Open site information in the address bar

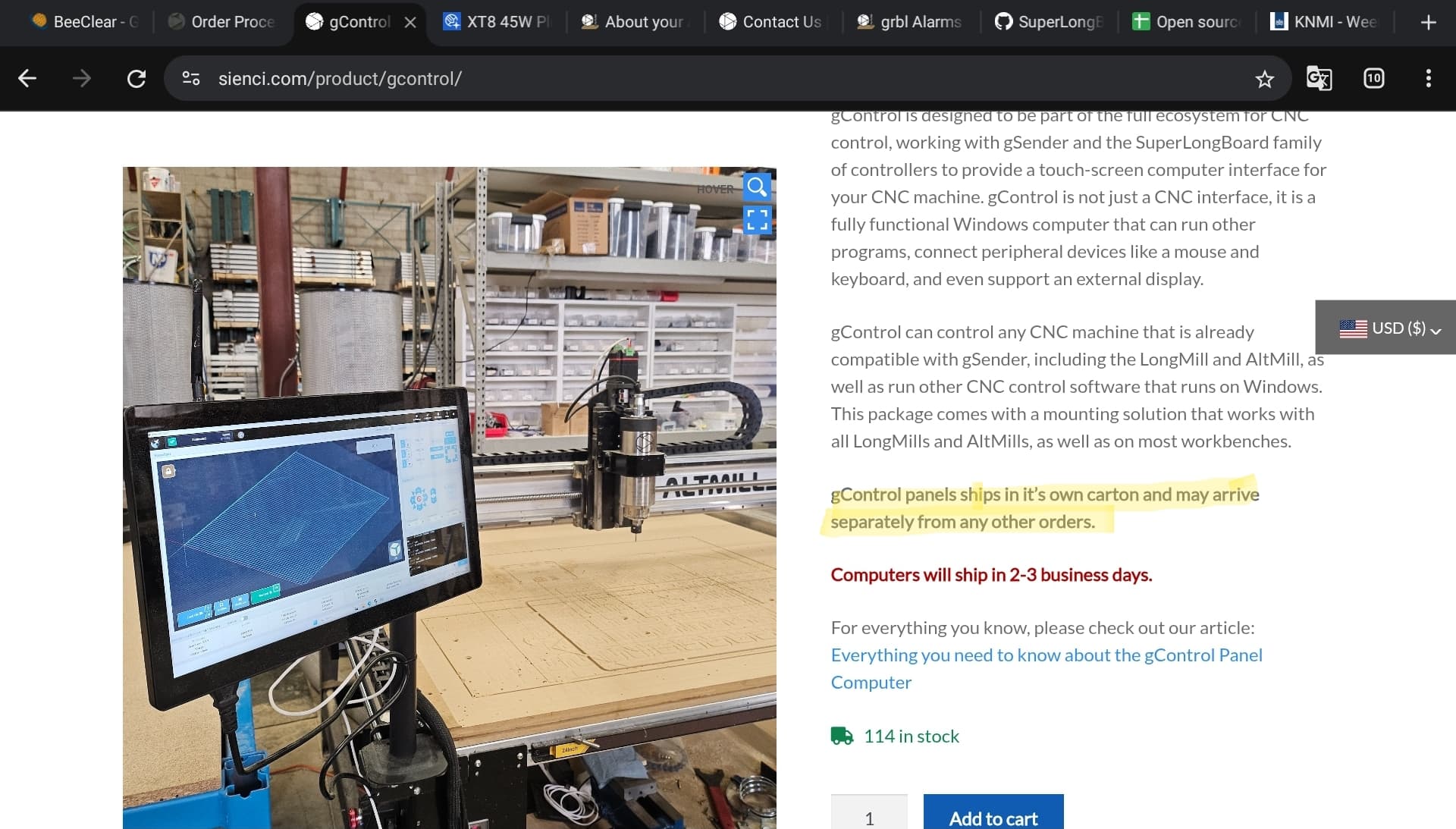[x=191, y=78]
